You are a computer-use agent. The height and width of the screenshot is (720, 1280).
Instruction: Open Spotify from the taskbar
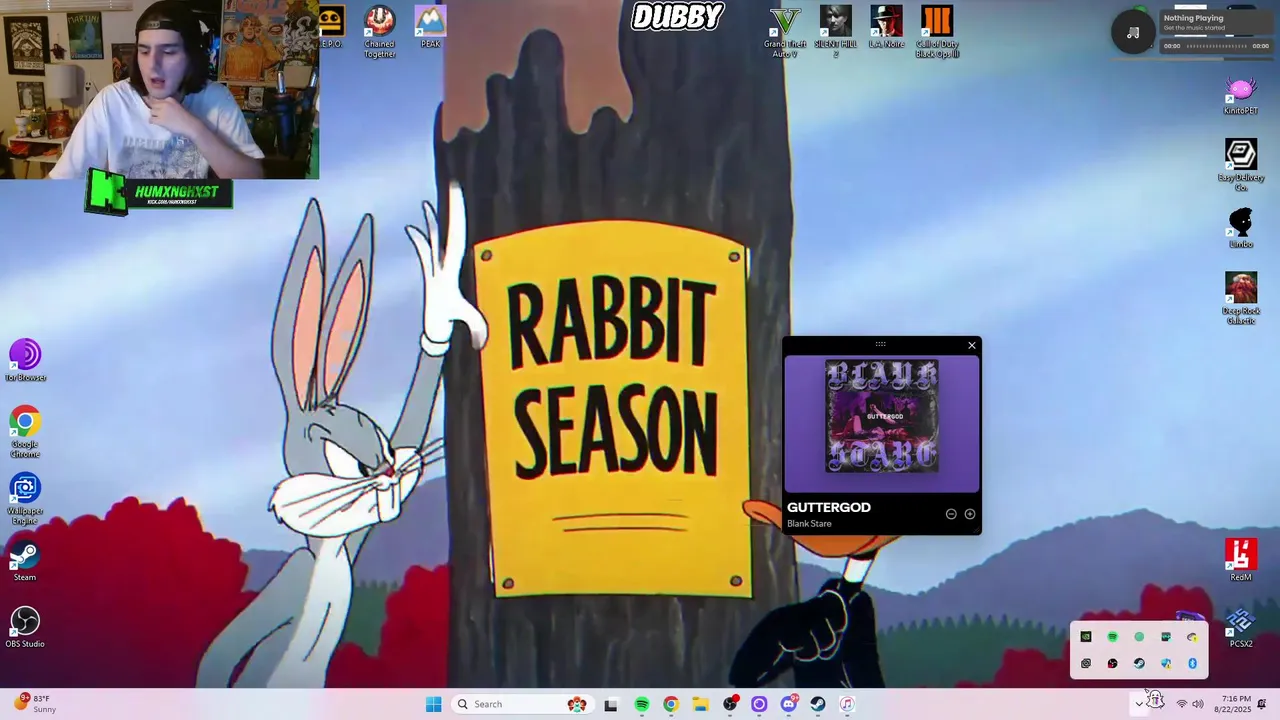click(x=641, y=704)
